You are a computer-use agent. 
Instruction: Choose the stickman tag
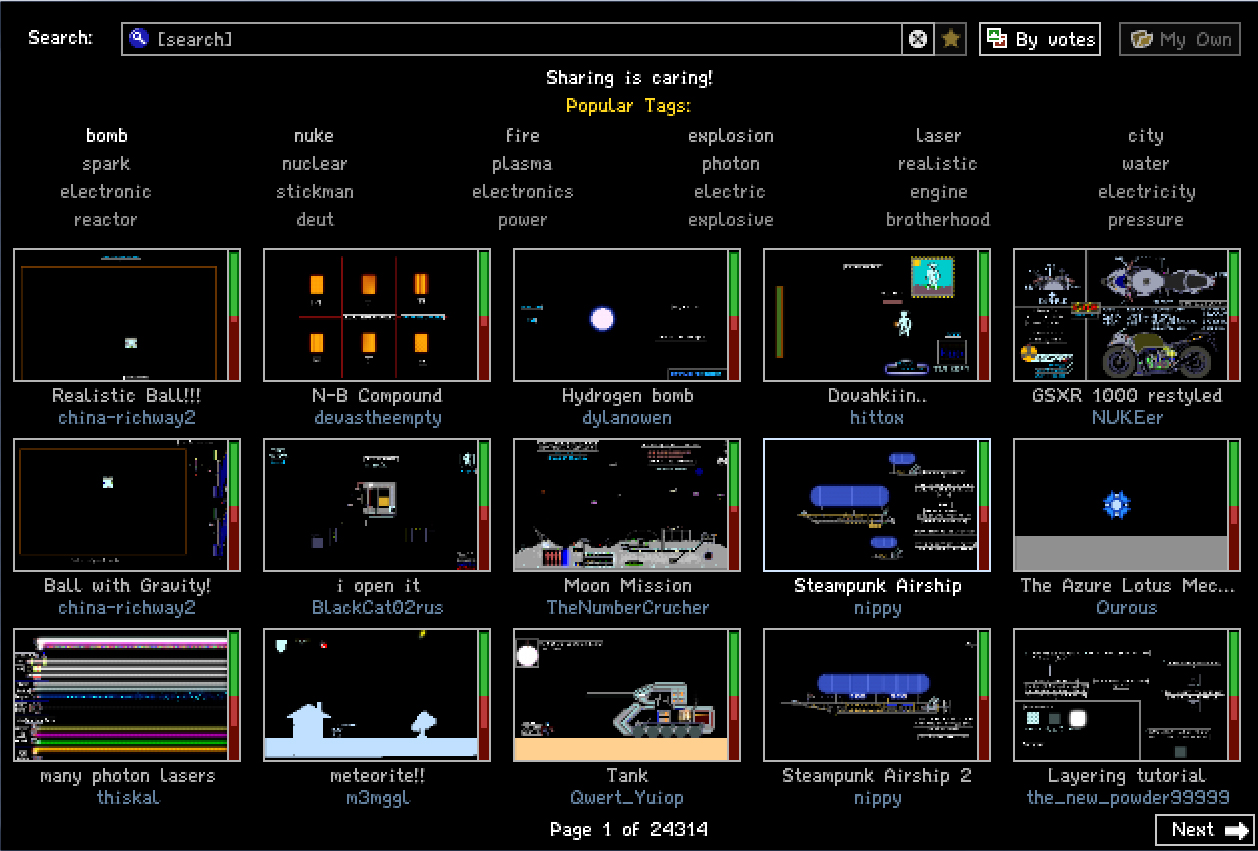(314, 192)
